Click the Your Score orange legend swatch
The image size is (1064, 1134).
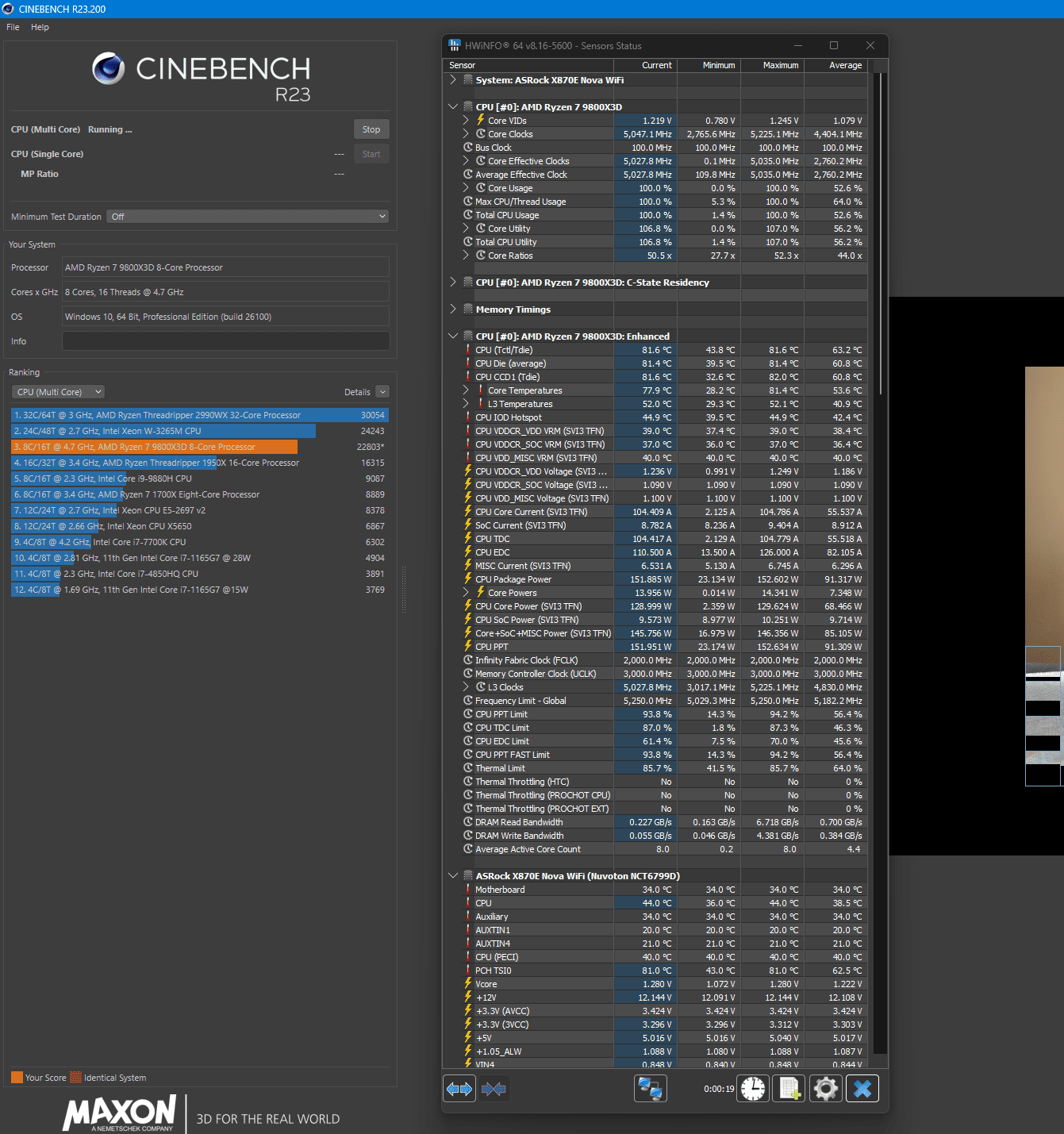17,1078
